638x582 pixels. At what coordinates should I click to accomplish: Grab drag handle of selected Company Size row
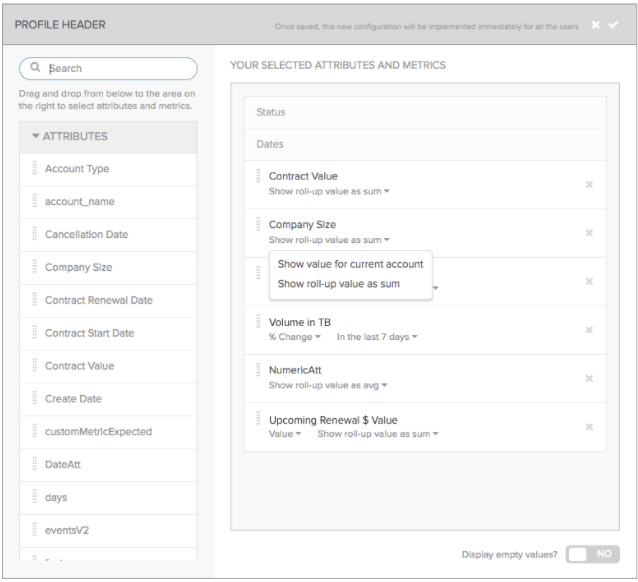pyautogui.click(x=258, y=224)
